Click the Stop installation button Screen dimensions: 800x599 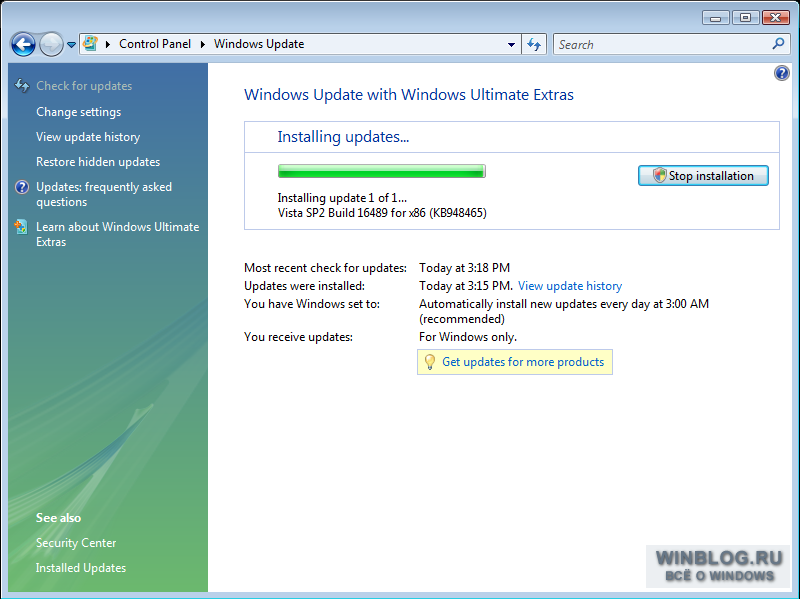(703, 176)
